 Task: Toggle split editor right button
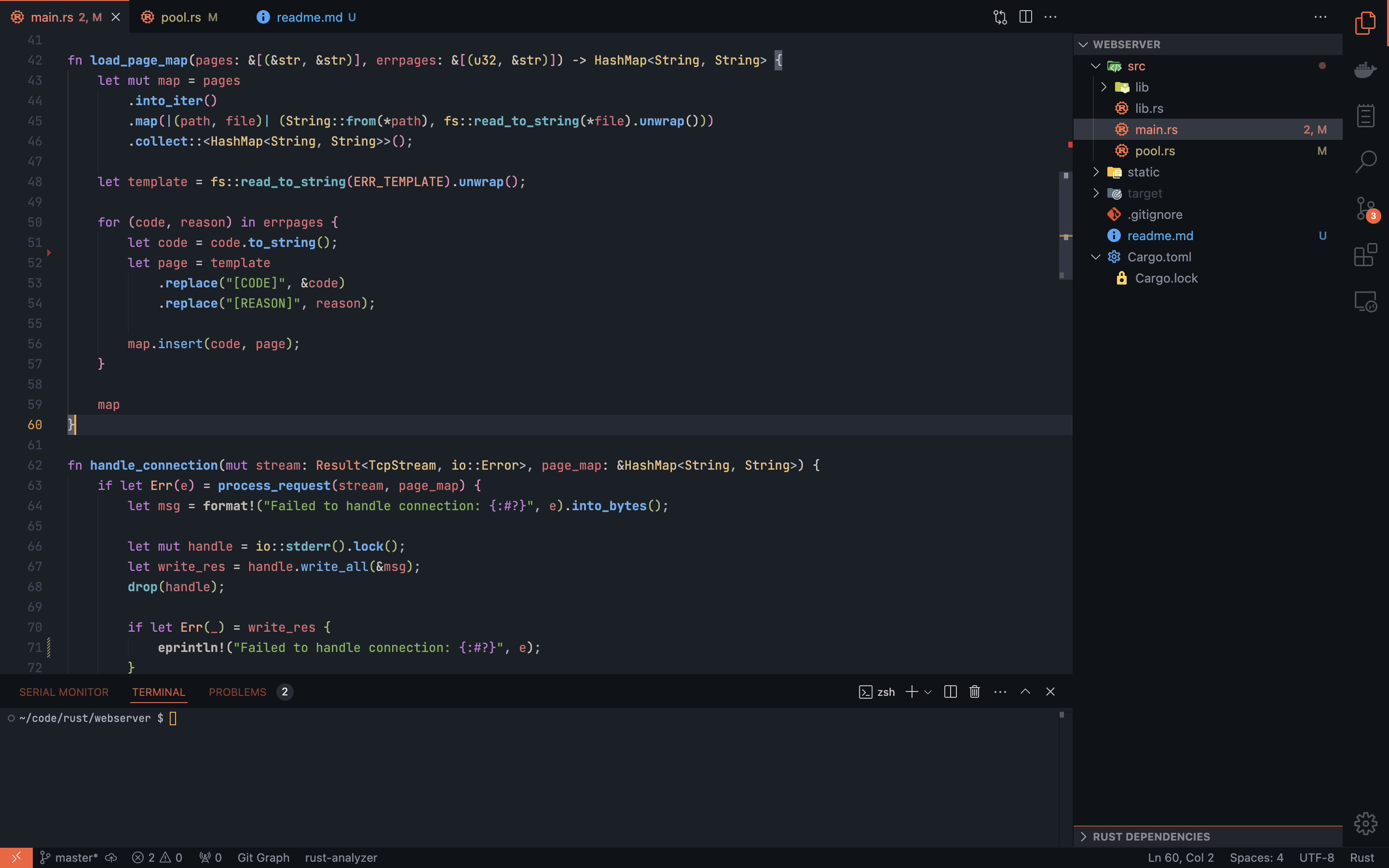pyautogui.click(x=1026, y=17)
